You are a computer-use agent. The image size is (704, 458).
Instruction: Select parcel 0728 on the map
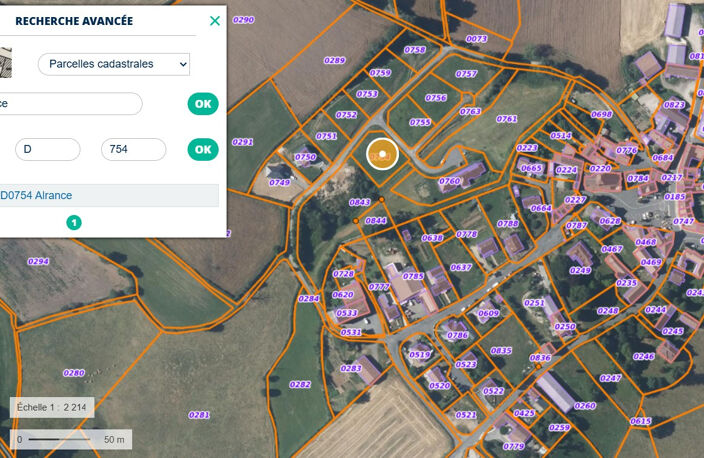click(343, 274)
